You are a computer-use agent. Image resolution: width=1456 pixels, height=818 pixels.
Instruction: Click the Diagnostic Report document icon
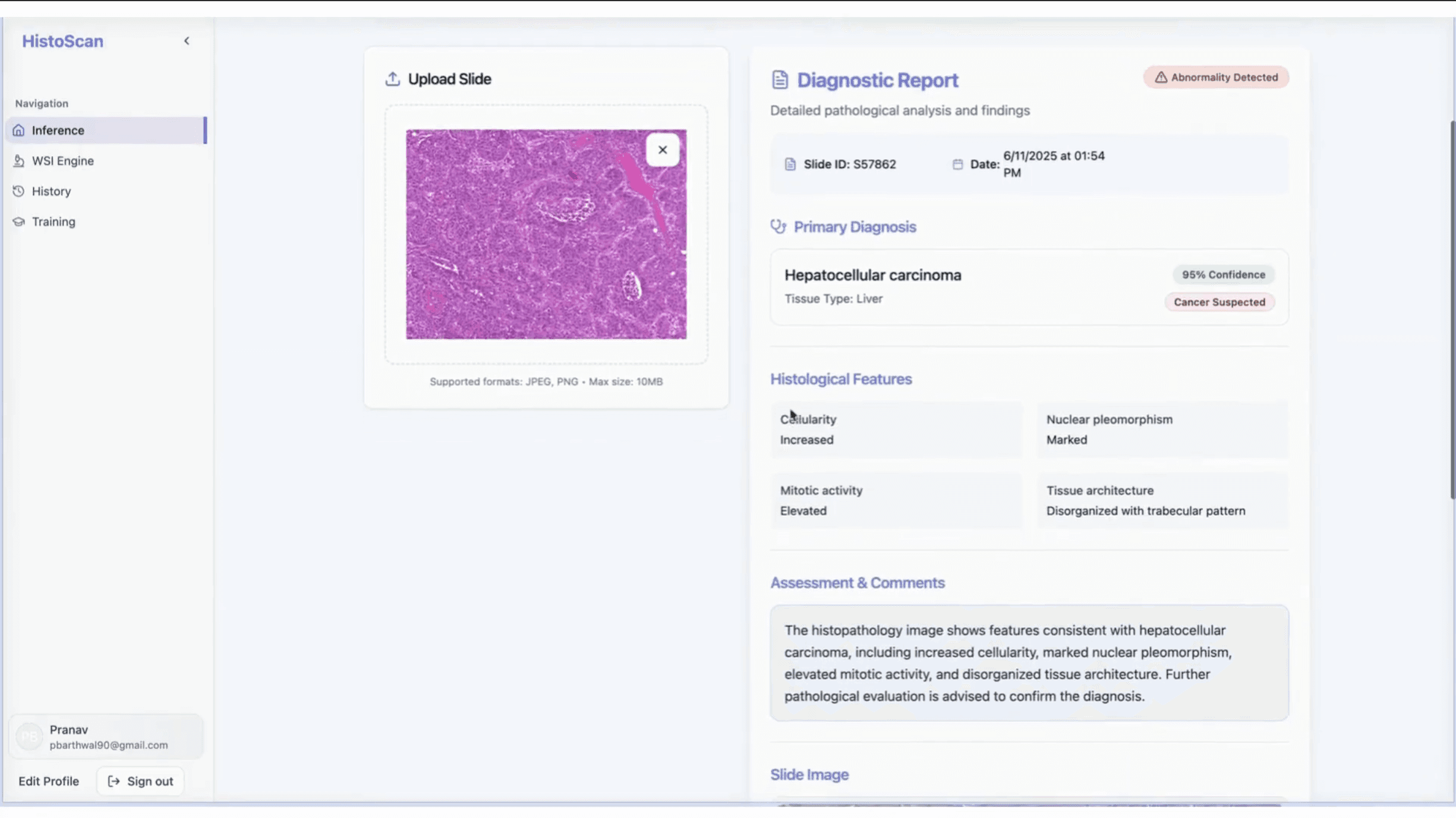(780, 80)
